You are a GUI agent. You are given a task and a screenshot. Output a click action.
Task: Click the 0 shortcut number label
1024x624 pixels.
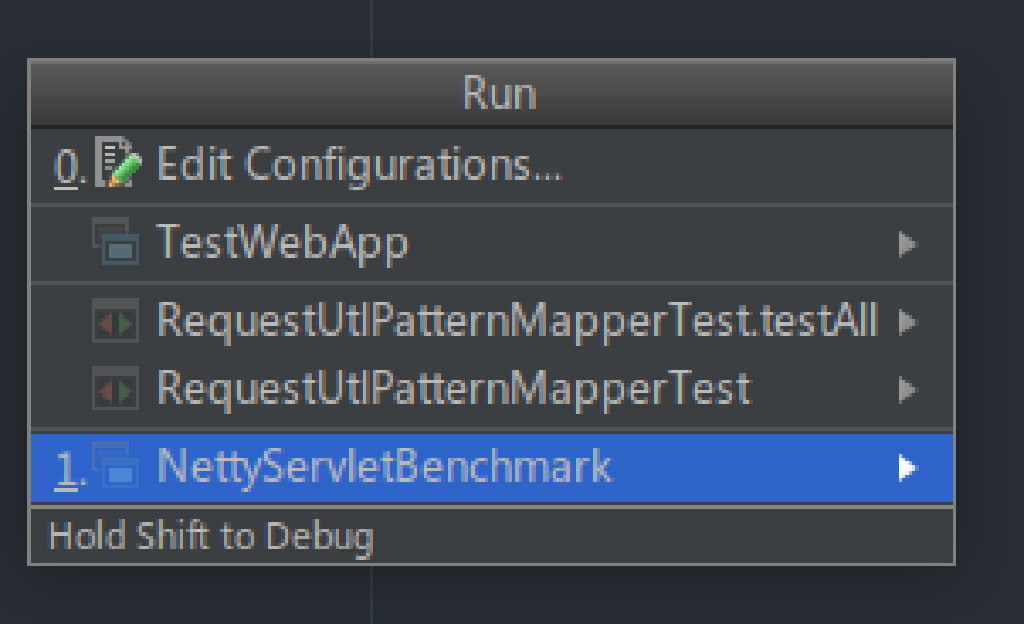tap(68, 167)
